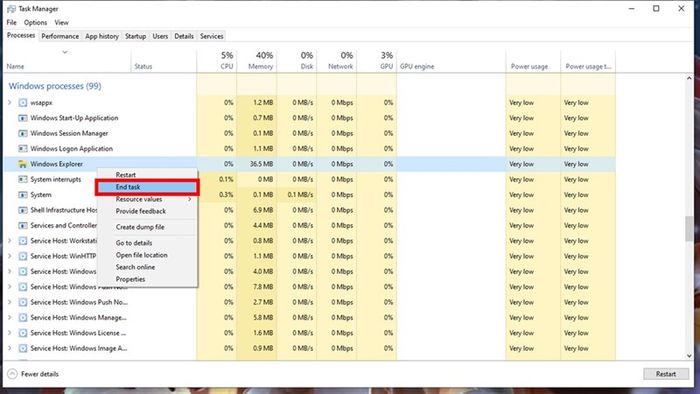Expand Service Host: Windows Manage... group
This screenshot has width=700, height=394.
(x=10, y=318)
